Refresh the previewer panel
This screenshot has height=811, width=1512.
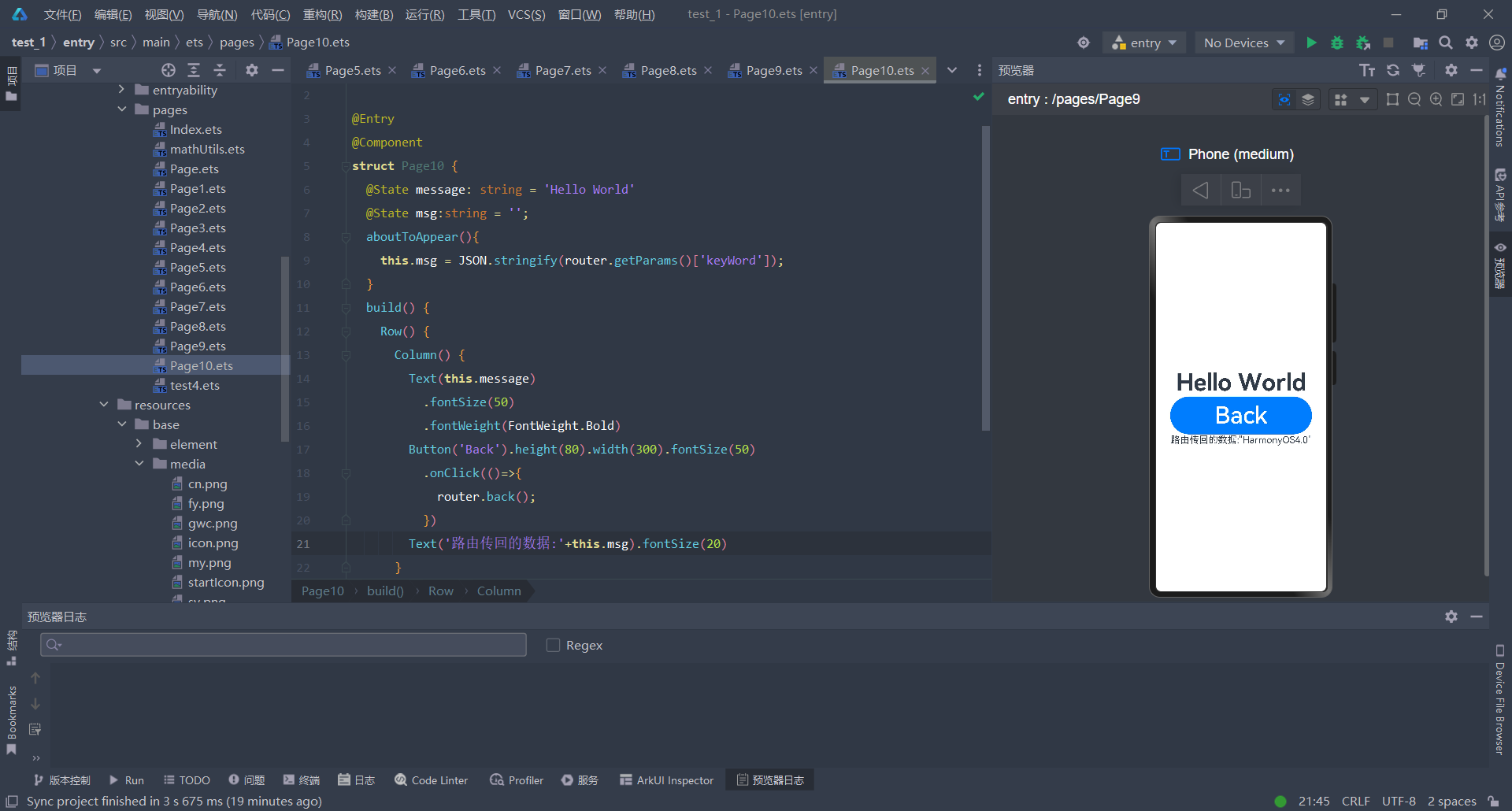[1393, 70]
